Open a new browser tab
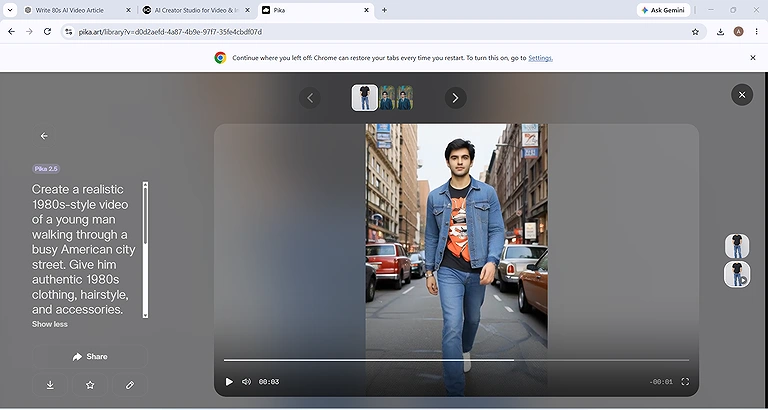Screen dimensions: 768x410 [384, 10]
